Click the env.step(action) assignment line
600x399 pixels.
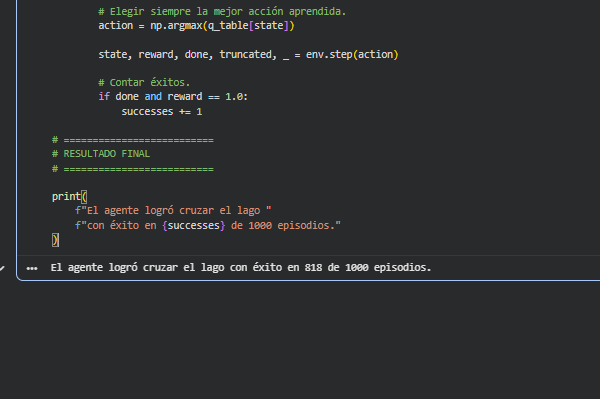(248, 55)
